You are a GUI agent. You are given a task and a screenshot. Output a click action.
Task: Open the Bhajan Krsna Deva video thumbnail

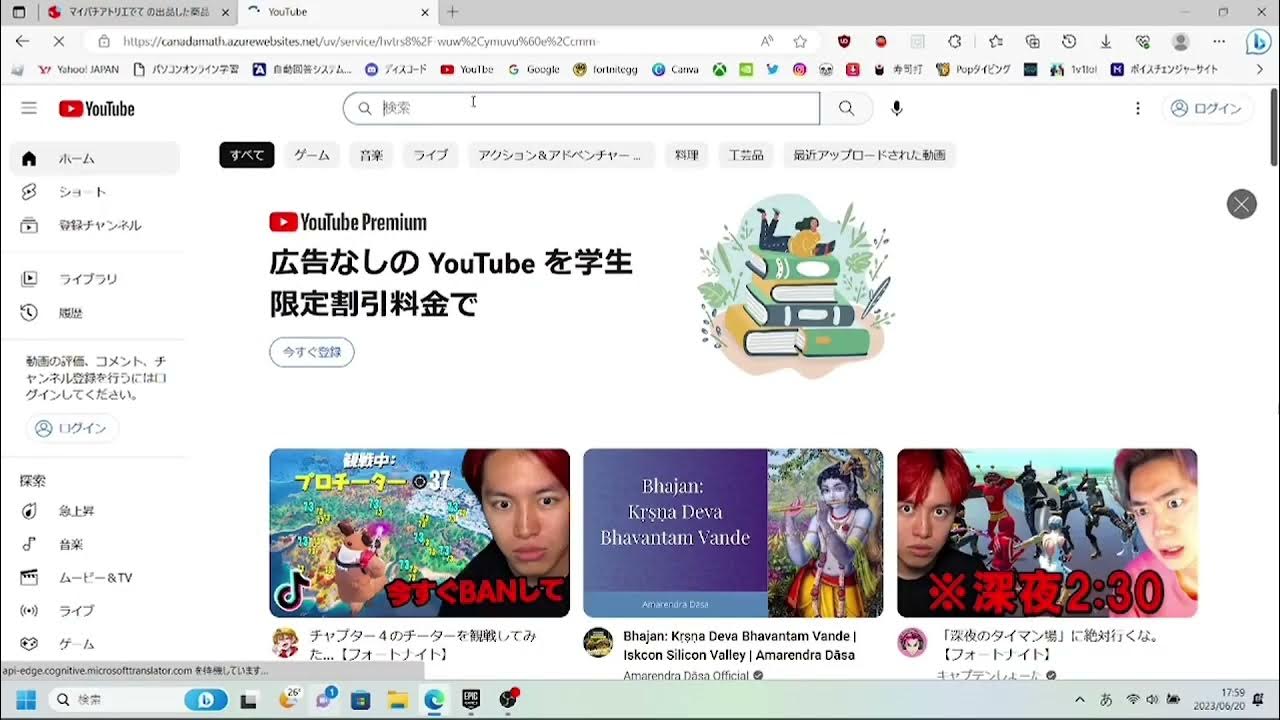733,533
